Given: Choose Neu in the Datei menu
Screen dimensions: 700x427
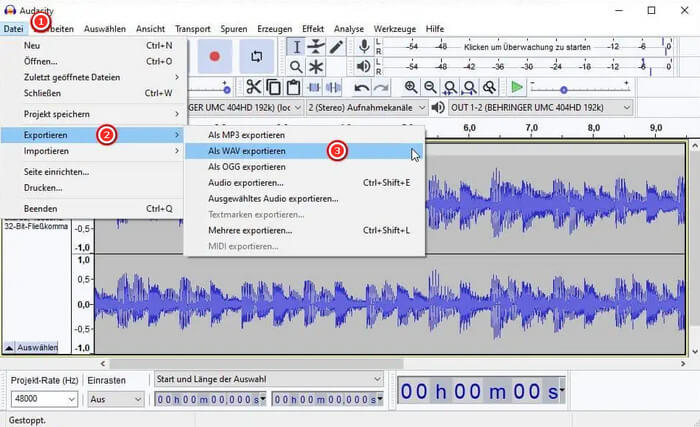Looking at the screenshot, I should (x=92, y=46).
